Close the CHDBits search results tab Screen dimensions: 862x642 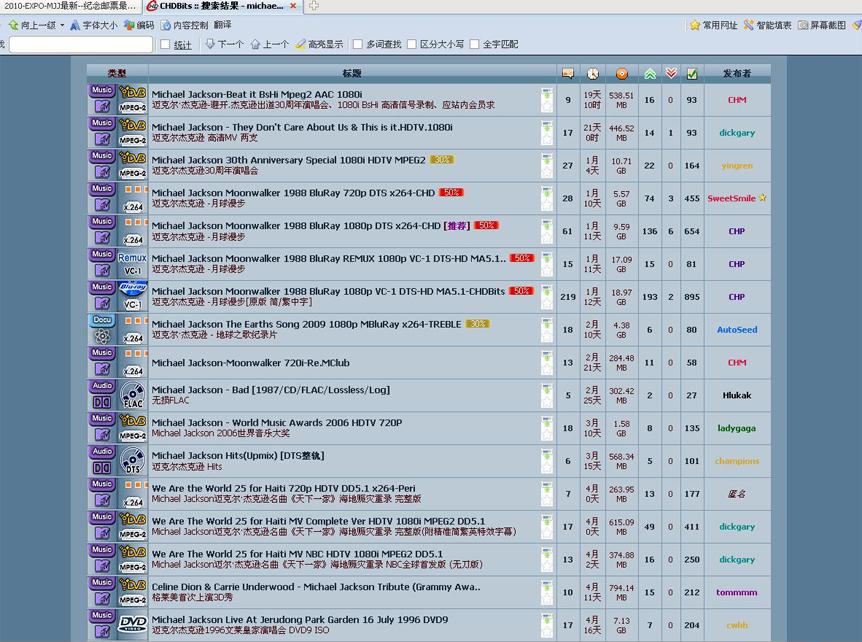tap(294, 6)
